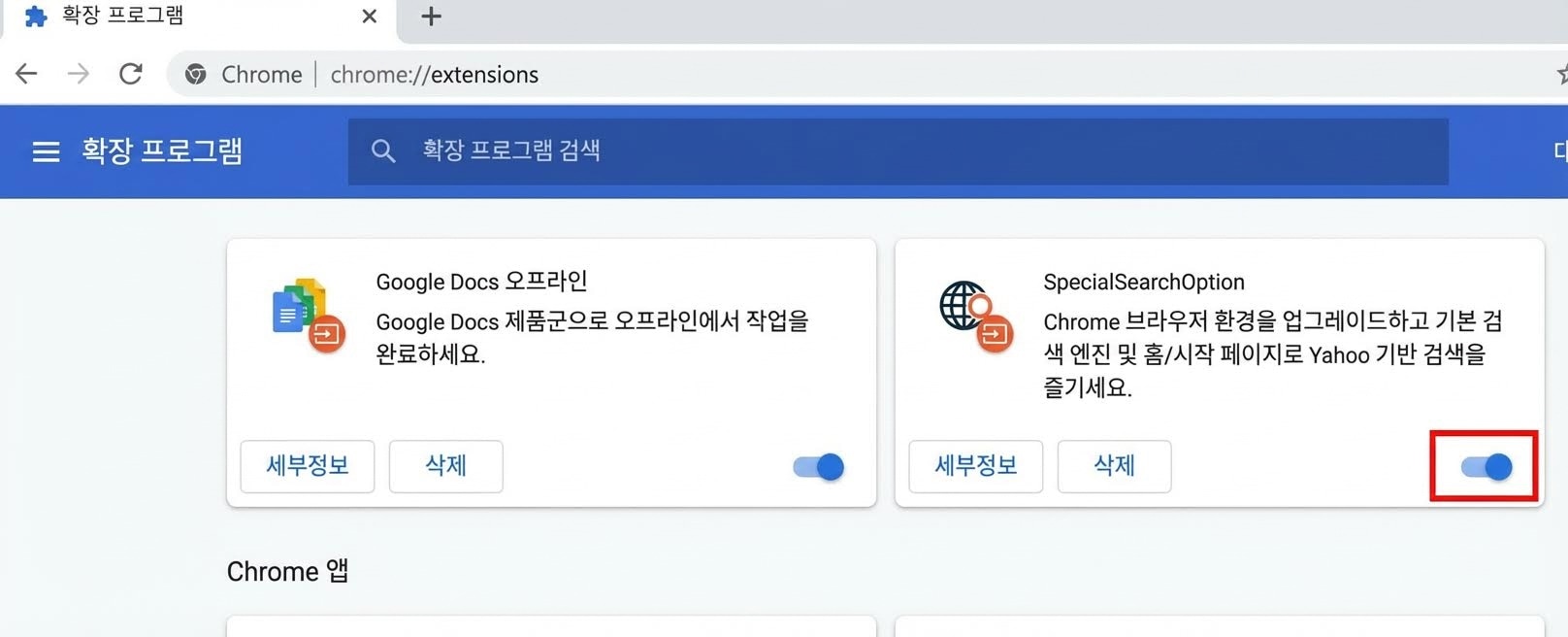
Task: Open 세부정보 for Google Docs 오프라인
Action: point(308,466)
